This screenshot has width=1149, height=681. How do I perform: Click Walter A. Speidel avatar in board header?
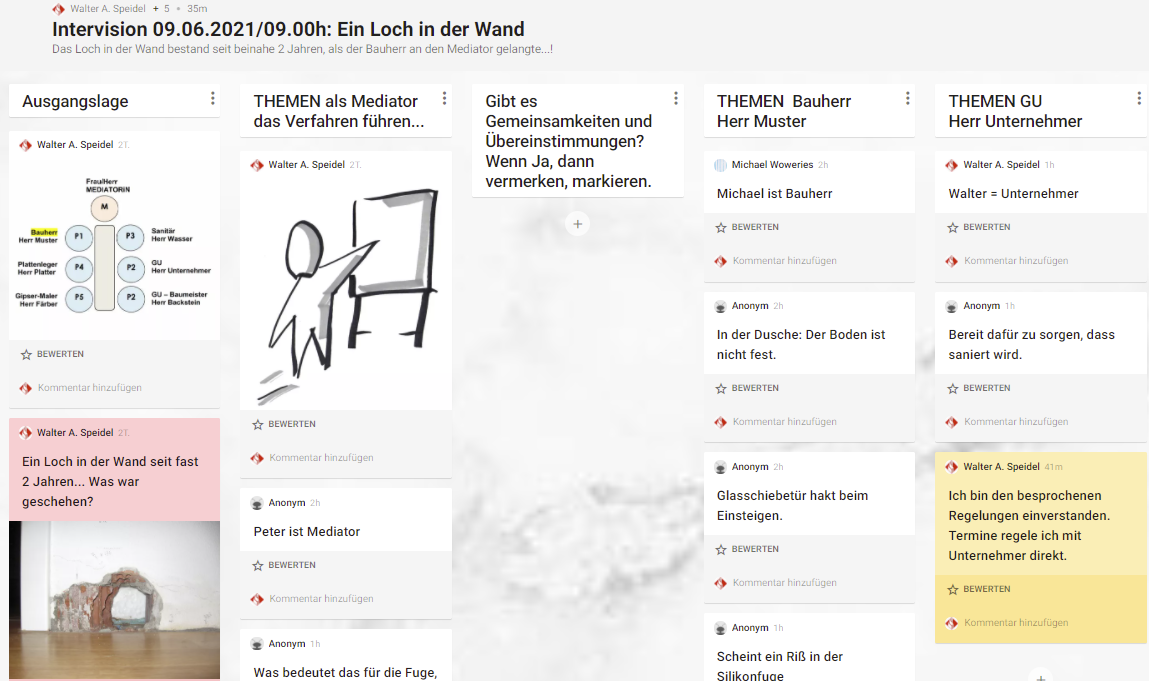(x=59, y=9)
